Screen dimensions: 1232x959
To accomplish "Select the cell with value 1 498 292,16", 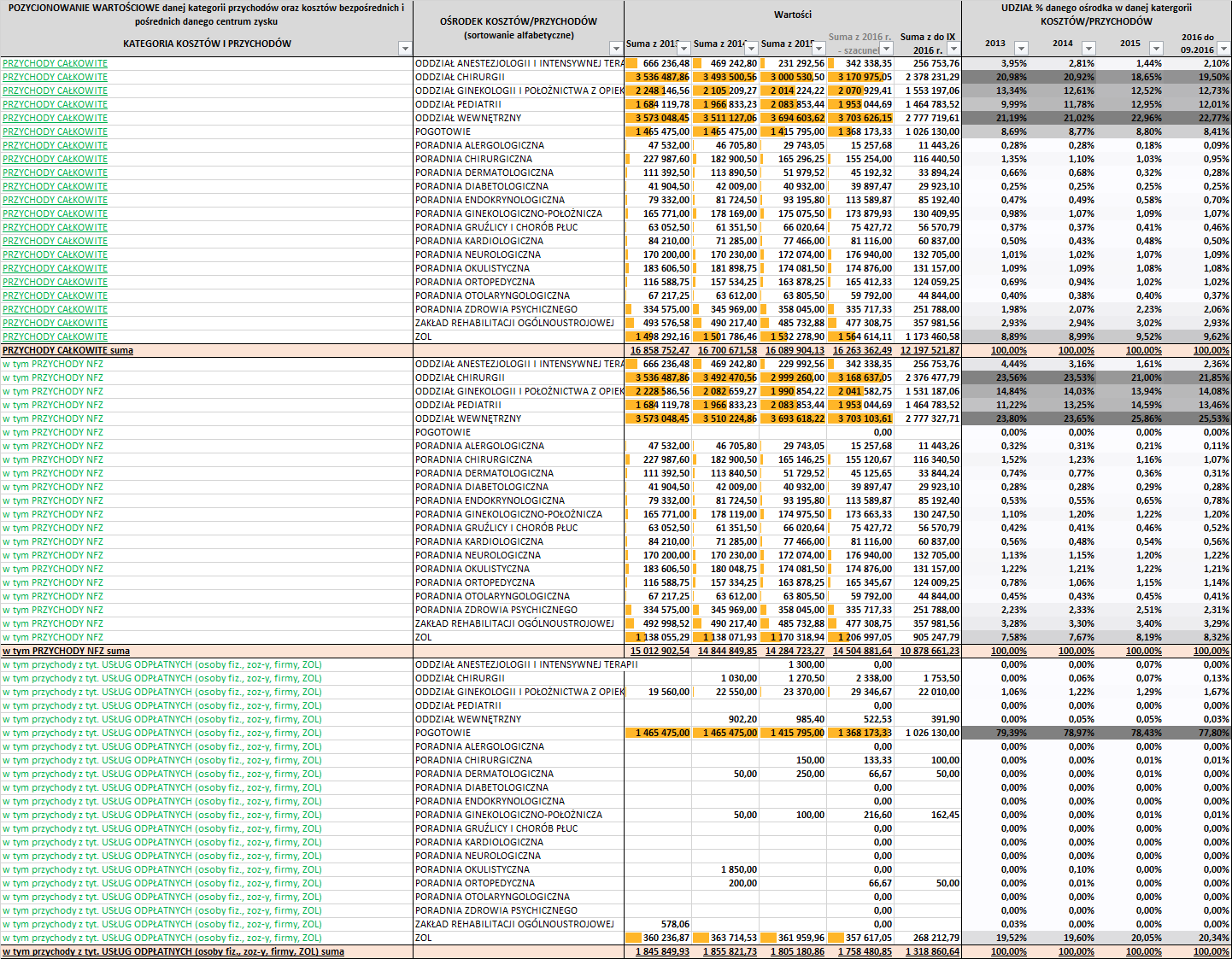I will tap(658, 336).
